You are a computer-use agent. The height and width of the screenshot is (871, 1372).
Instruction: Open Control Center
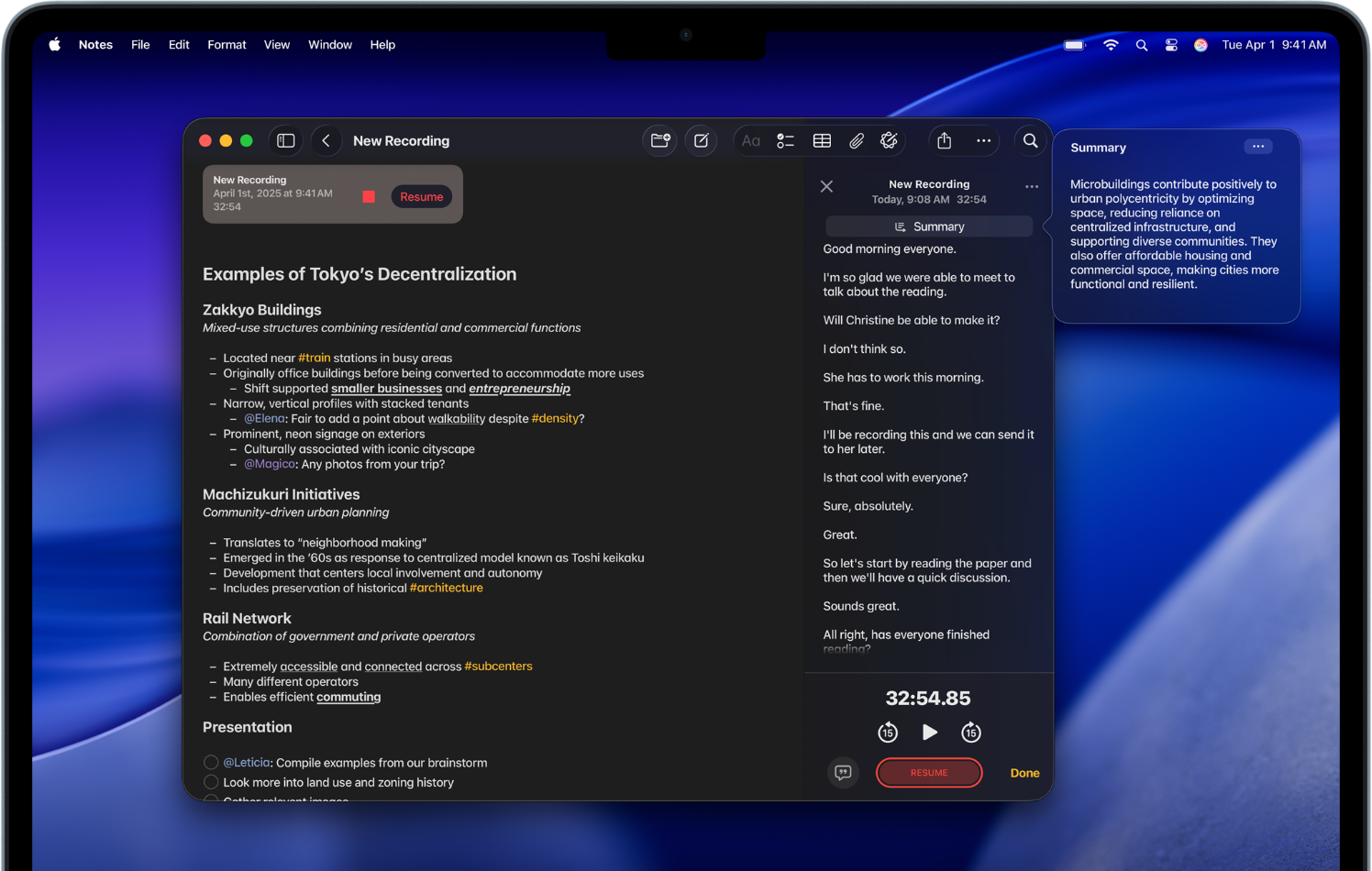click(x=1171, y=45)
